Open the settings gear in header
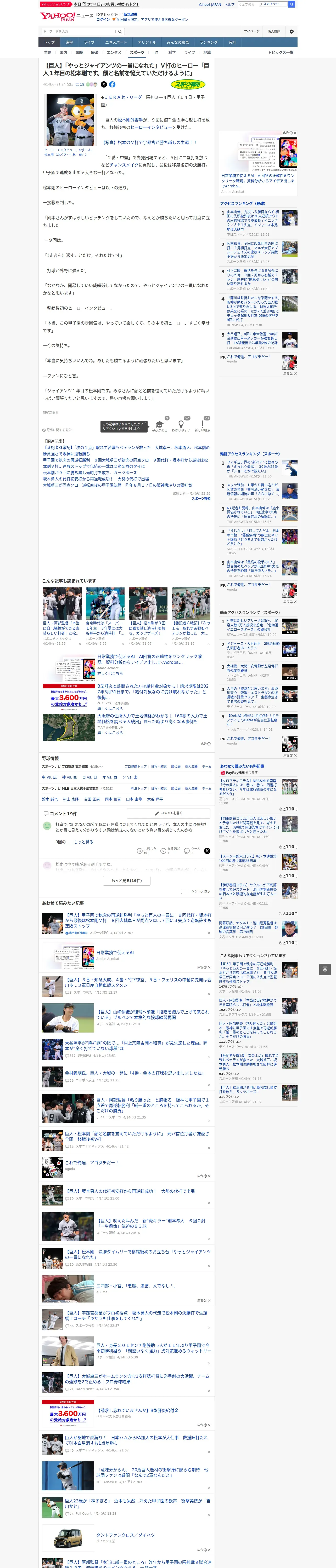The width and height of the screenshot is (336, 1568). click(292, 31)
